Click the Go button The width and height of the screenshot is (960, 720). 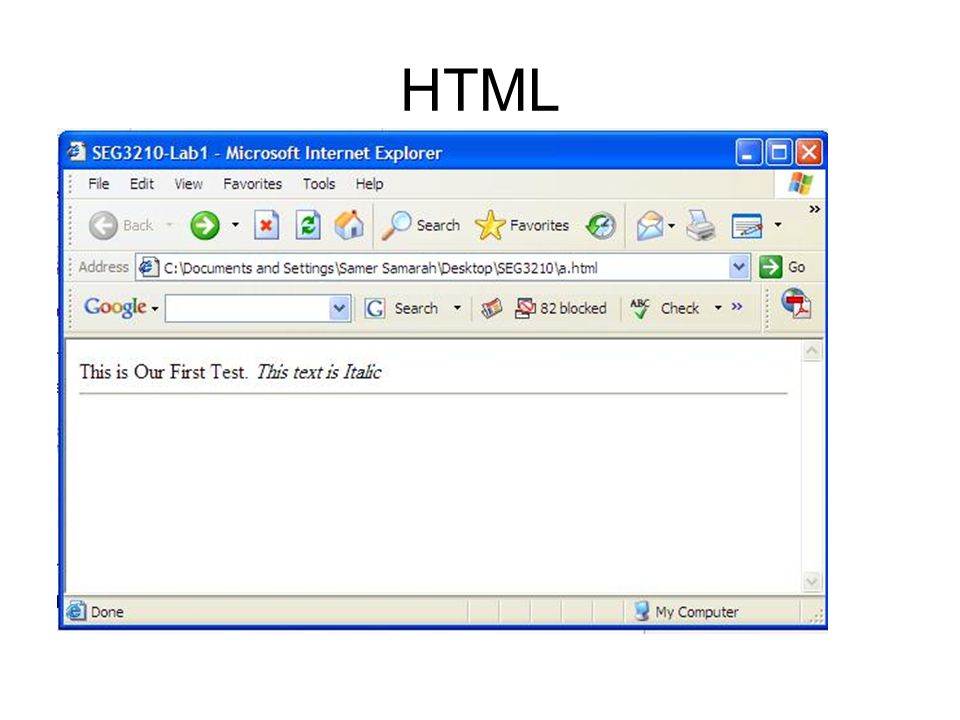click(x=783, y=267)
